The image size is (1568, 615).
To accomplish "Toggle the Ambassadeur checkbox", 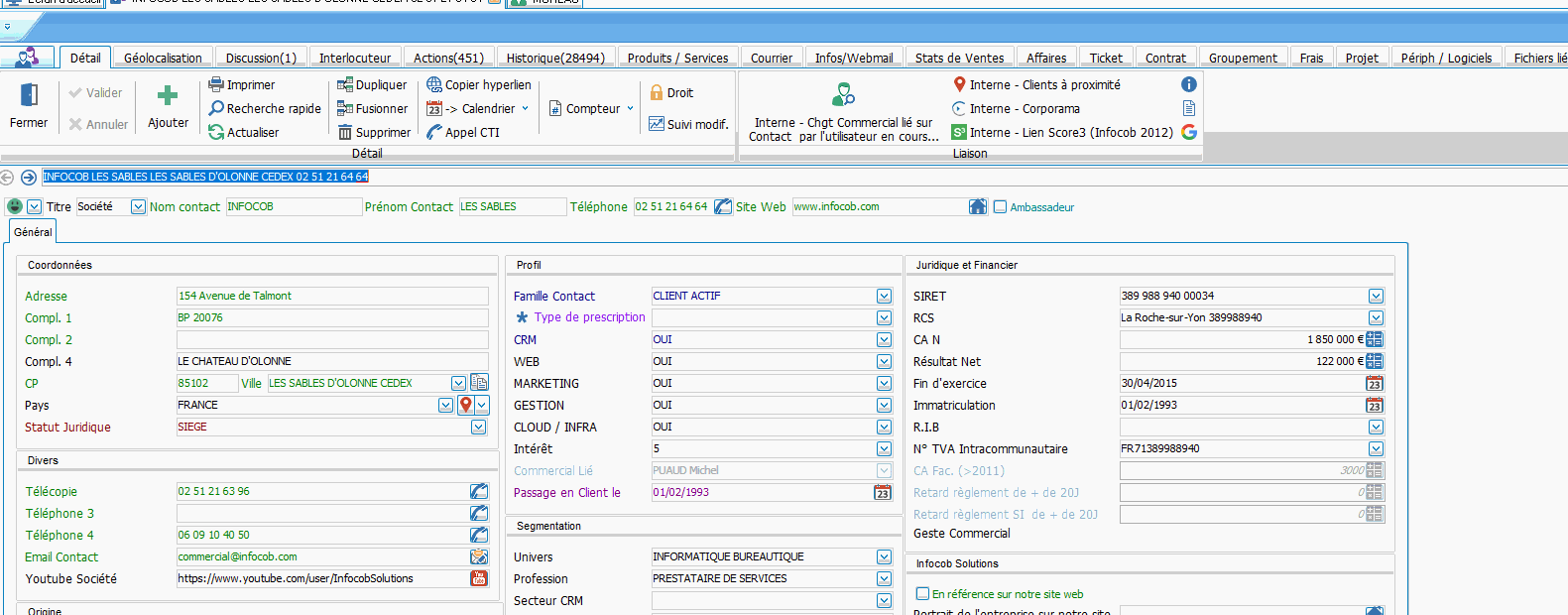I will click(1001, 207).
